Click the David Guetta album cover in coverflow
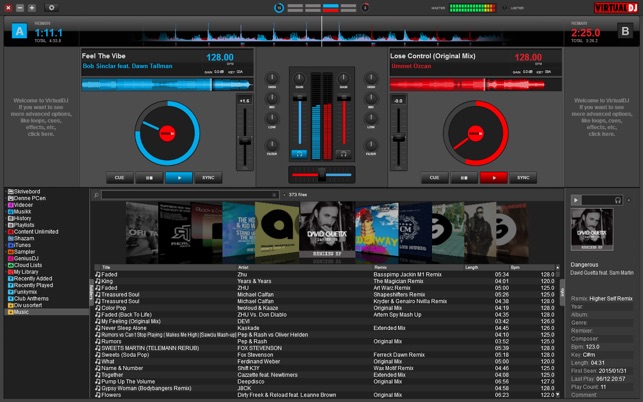Viewport: 643px width, 402px height. tap(326, 229)
